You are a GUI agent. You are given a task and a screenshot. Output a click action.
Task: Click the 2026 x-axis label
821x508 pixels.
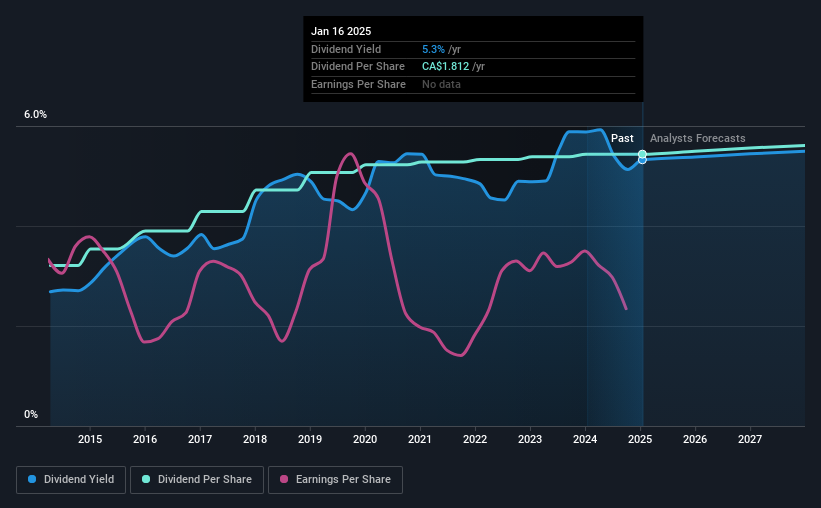point(694,439)
